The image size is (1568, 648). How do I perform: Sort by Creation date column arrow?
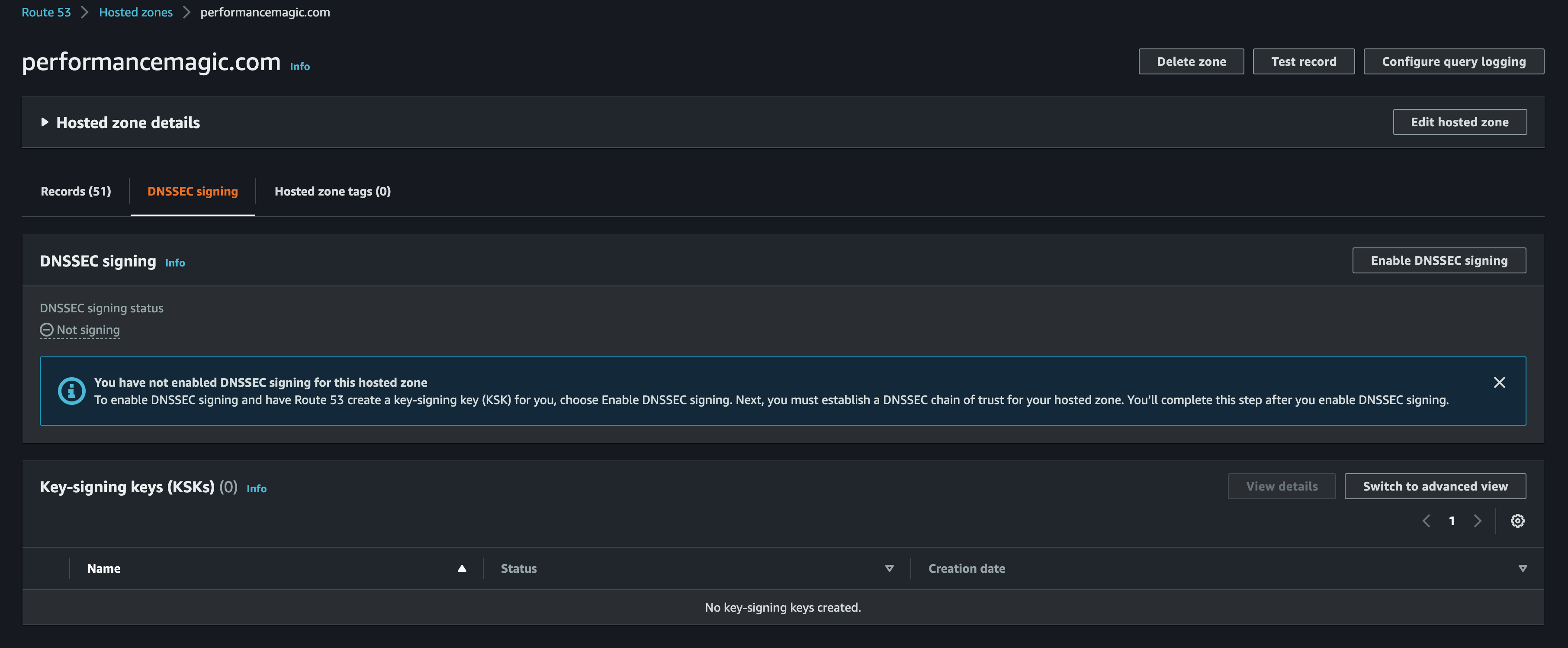pyautogui.click(x=1522, y=568)
